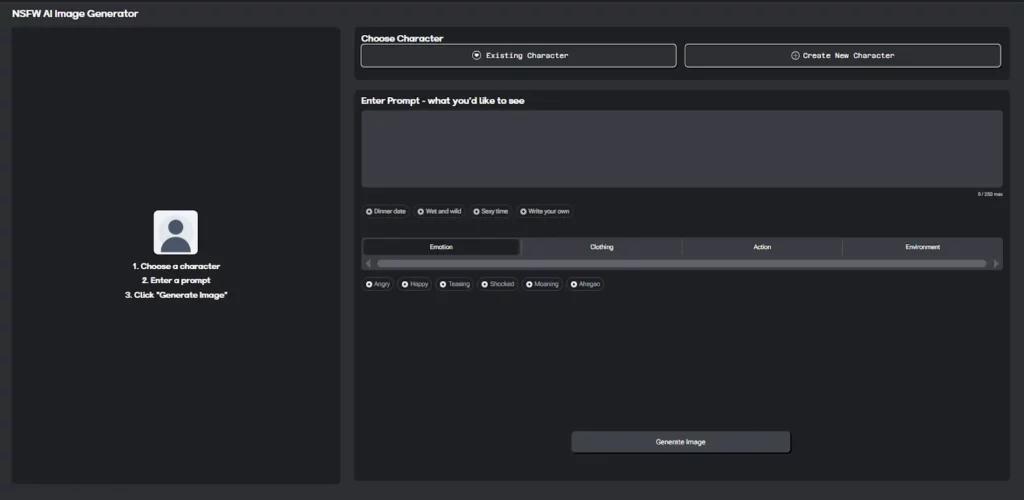
Task: Toggle the Teasing emotion tag
Action: (x=454, y=284)
